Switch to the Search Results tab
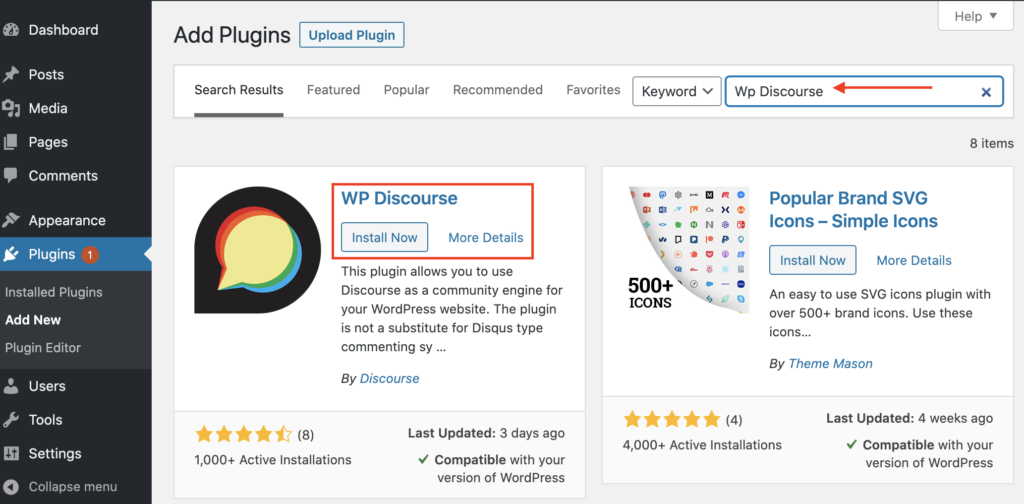 point(239,90)
